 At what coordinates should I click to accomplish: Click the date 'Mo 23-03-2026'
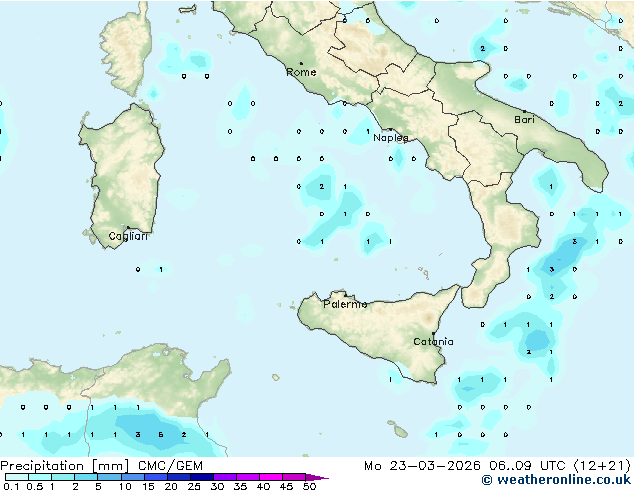point(422,466)
